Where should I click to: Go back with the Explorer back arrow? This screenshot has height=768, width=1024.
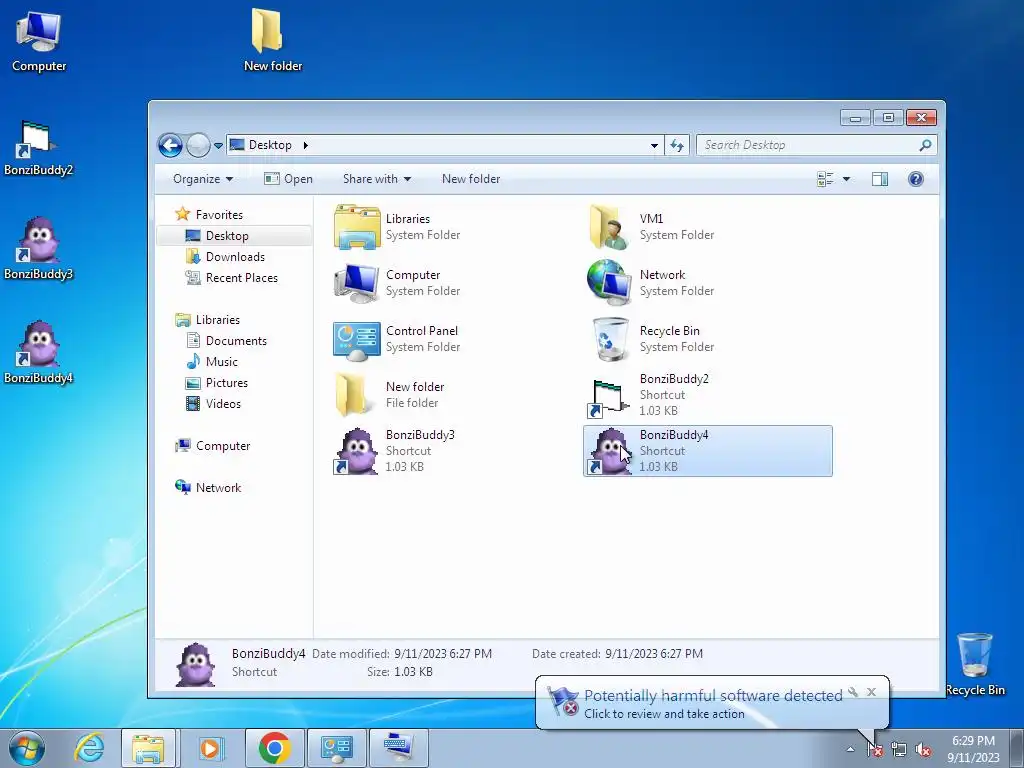click(170, 145)
